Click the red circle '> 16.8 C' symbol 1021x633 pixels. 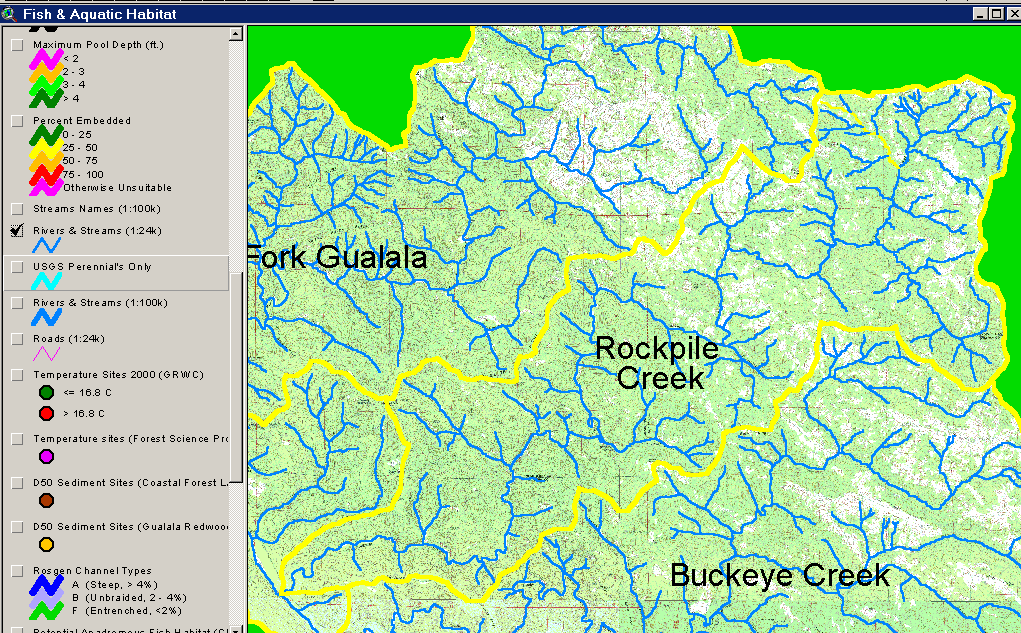click(46, 414)
